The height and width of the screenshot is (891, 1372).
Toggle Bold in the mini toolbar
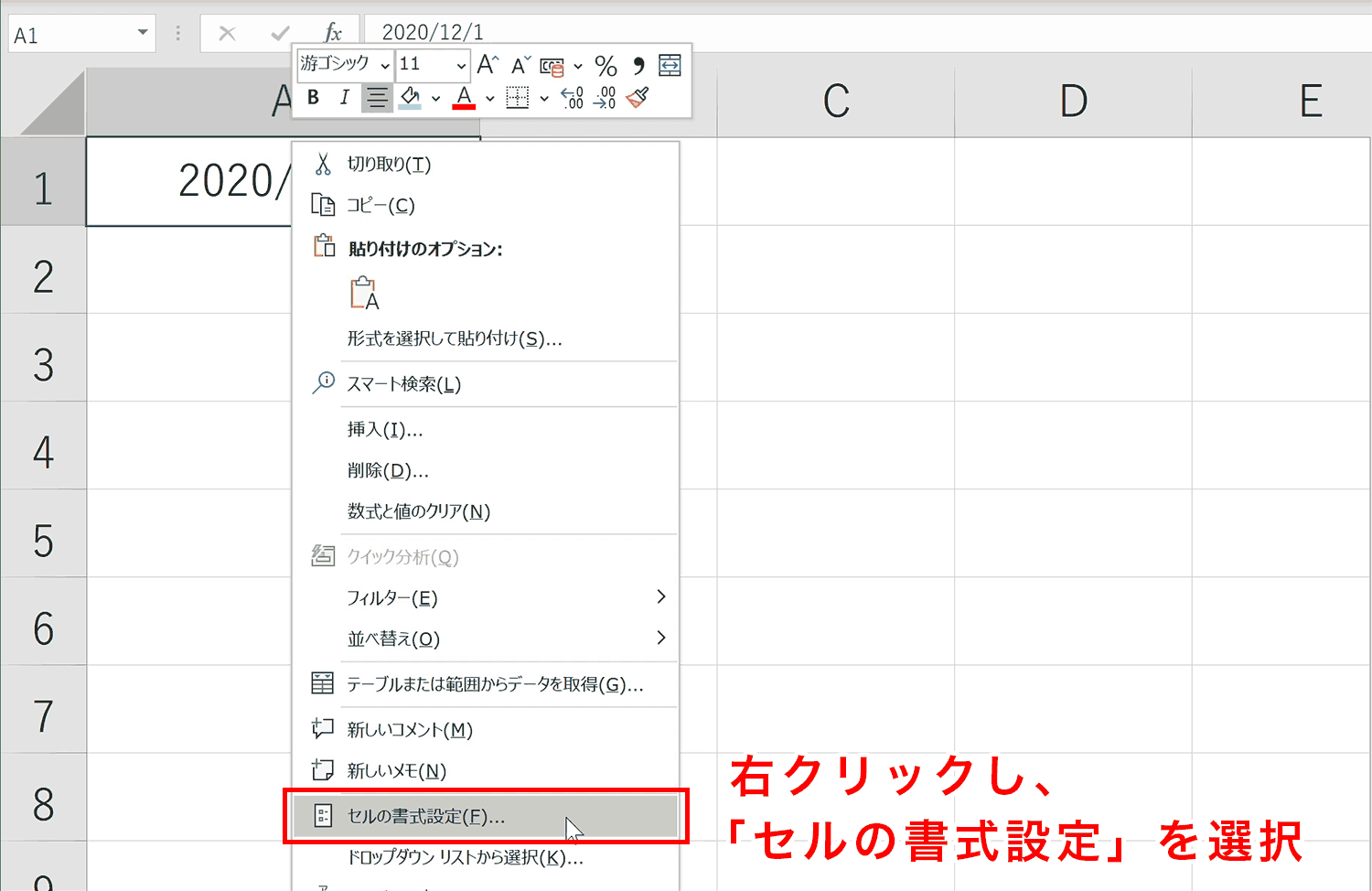pos(313,98)
